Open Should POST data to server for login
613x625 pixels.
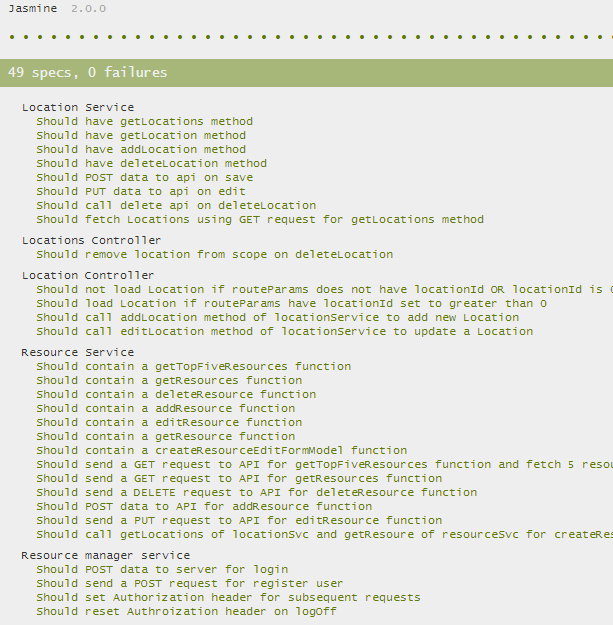[x=162, y=569]
